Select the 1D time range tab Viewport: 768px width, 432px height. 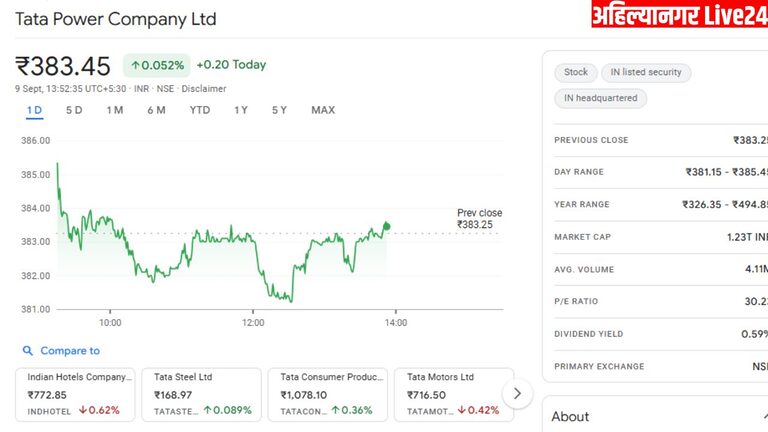click(34, 110)
